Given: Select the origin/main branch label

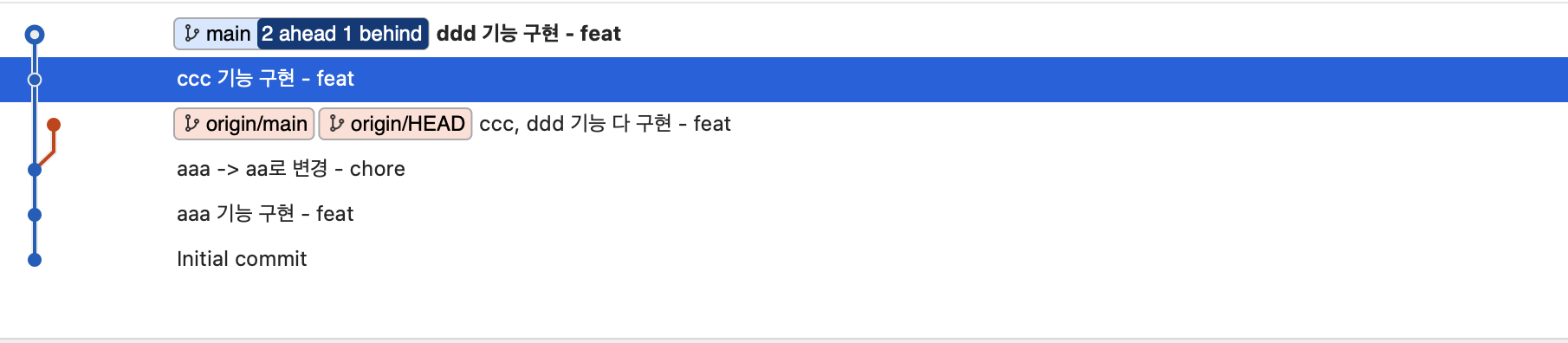Looking at the screenshot, I should pos(244,124).
